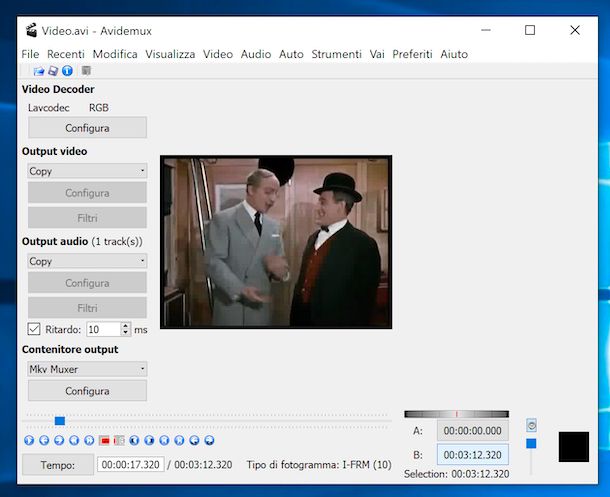Click marker B time button 00:03:12.320
The width and height of the screenshot is (610, 497).
coord(473,455)
